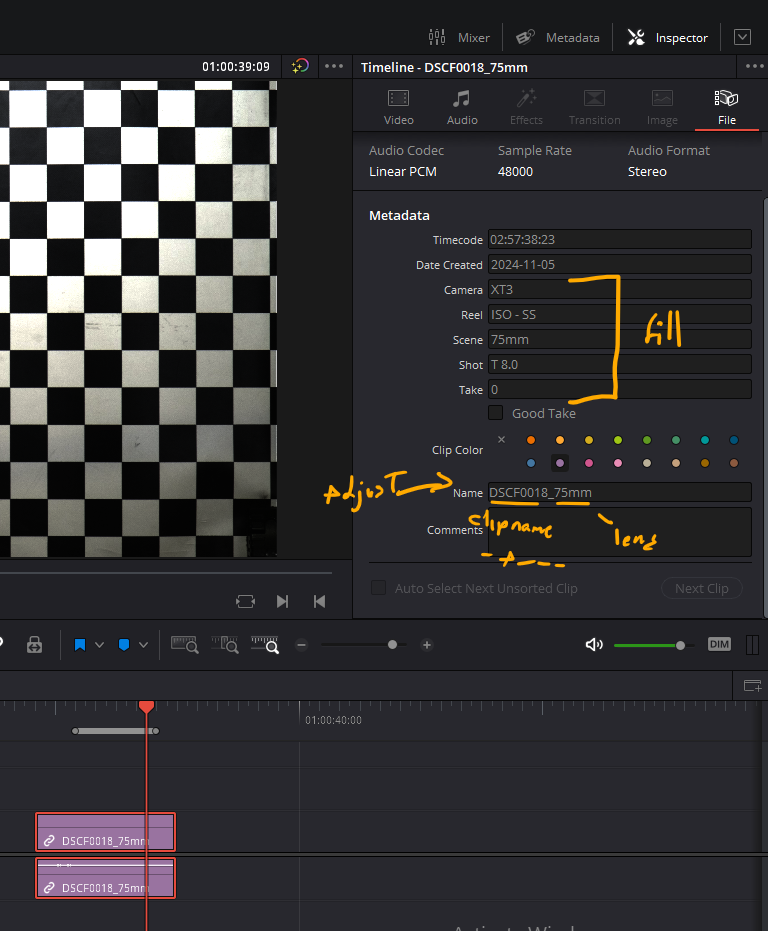Click the full extent zoom icon
Screen dimensions: 768x931
(x=184, y=645)
